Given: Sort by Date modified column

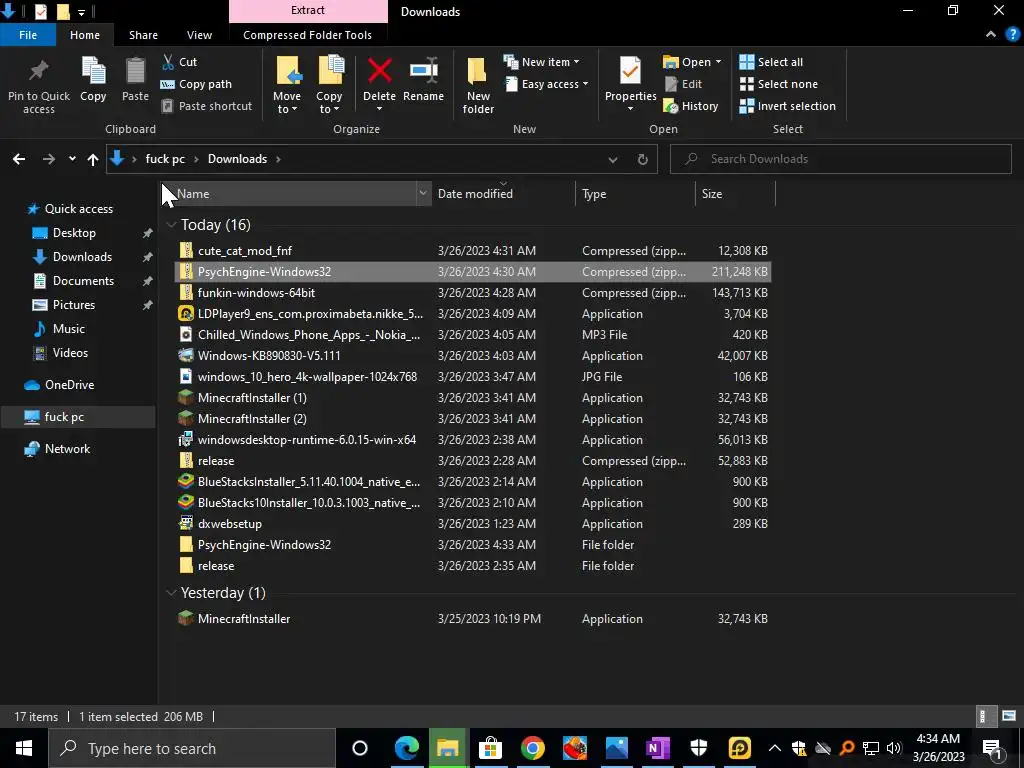Looking at the screenshot, I should click(504, 193).
